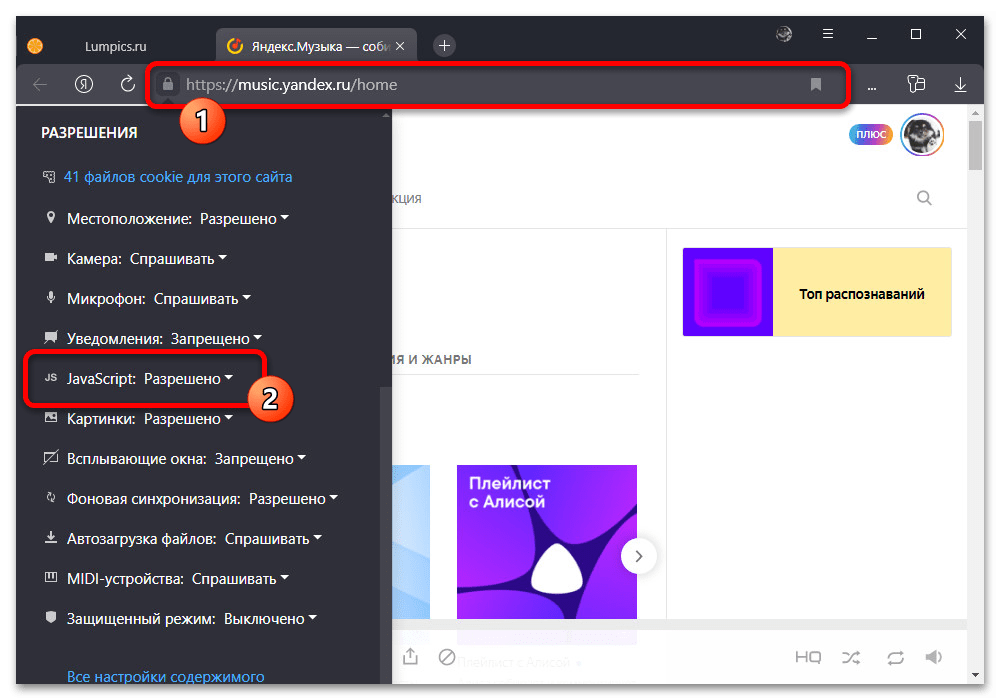The image size is (1000, 700).
Task: Open downloads with the arrow icon
Action: pos(960,85)
